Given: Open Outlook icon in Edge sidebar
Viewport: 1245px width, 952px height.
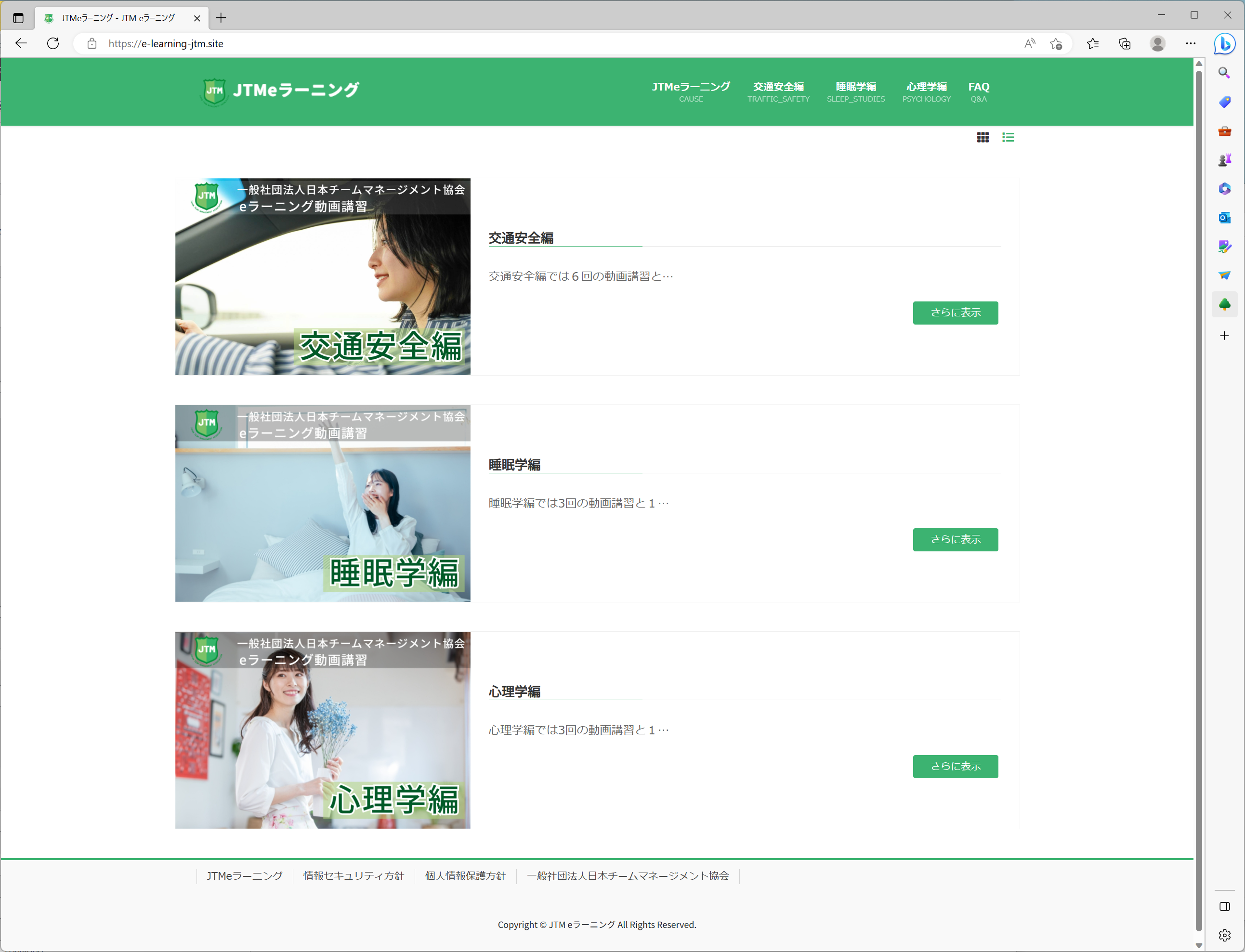Looking at the screenshot, I should point(1224,218).
